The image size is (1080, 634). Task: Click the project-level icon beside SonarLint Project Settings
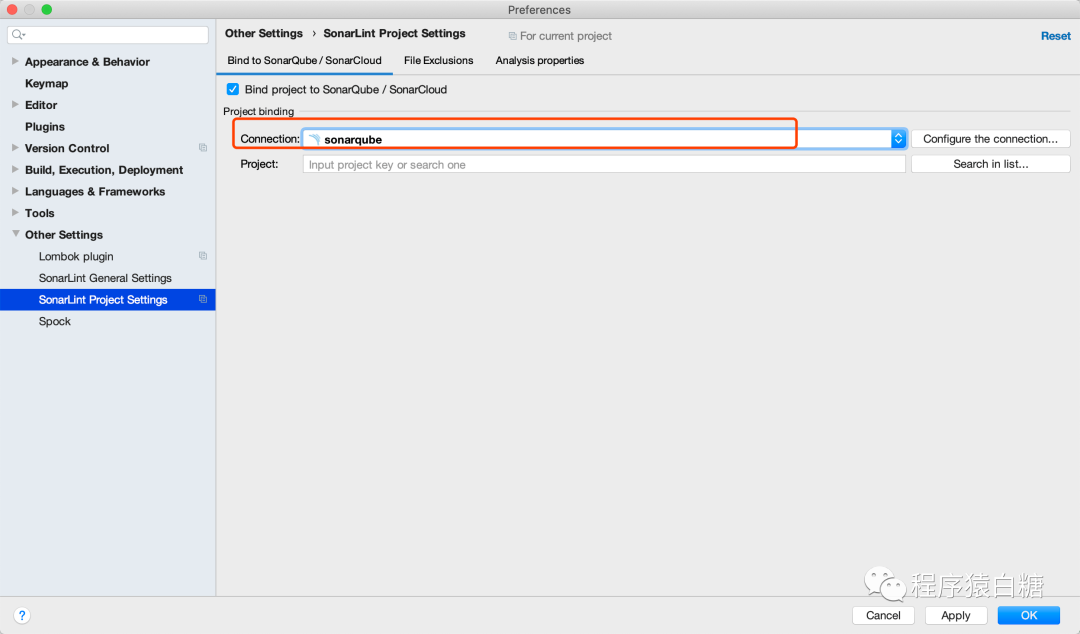(x=203, y=299)
